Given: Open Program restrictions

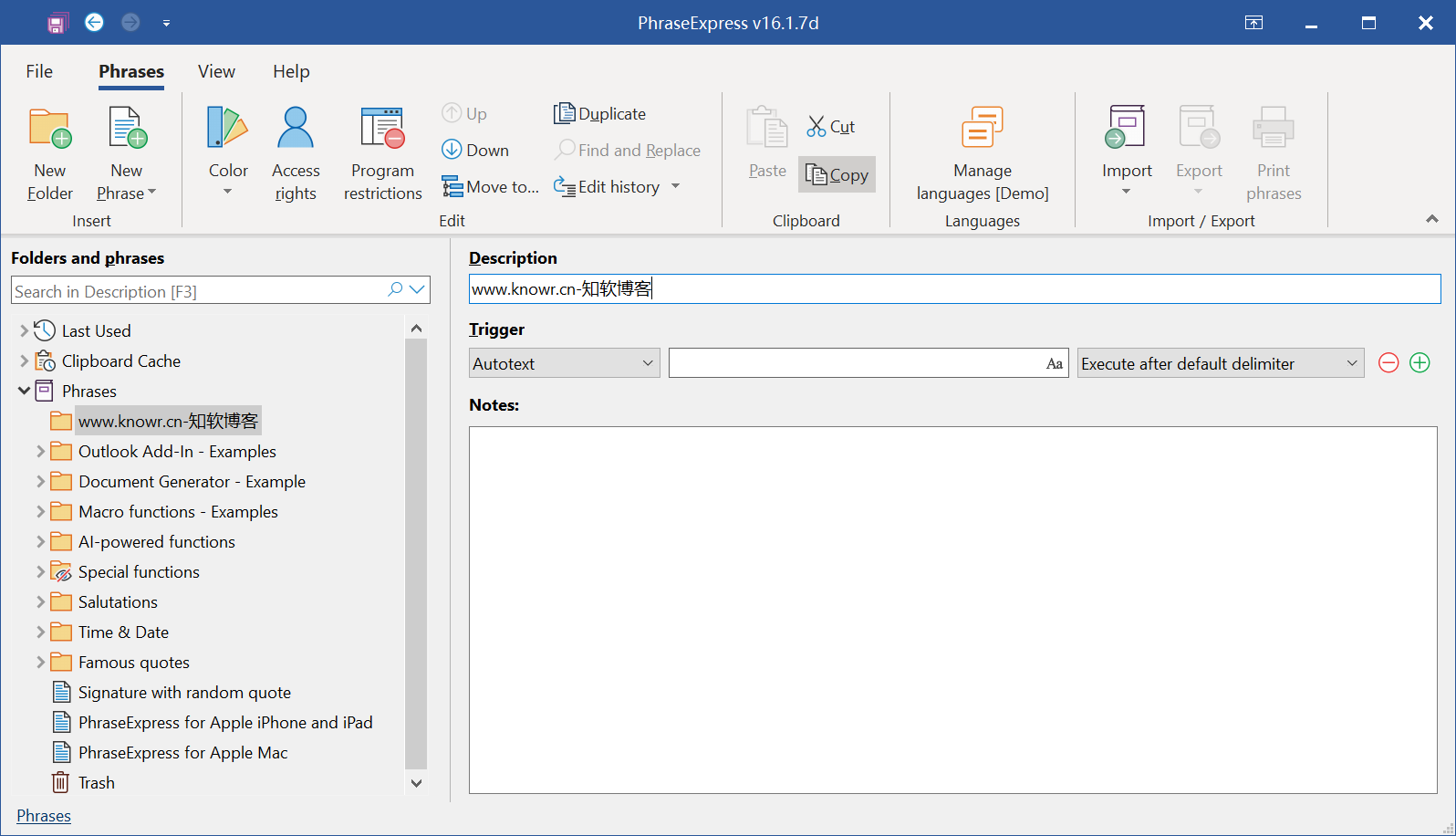Looking at the screenshot, I should point(382,153).
